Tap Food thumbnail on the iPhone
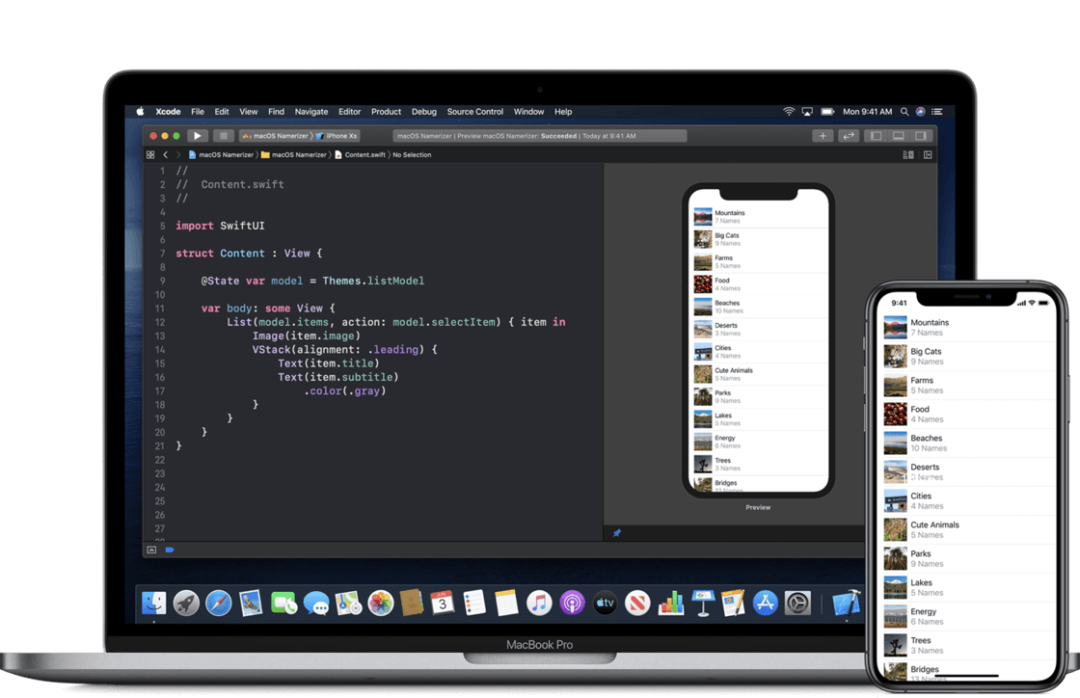Viewport: 1080px width, 698px height. (x=895, y=414)
